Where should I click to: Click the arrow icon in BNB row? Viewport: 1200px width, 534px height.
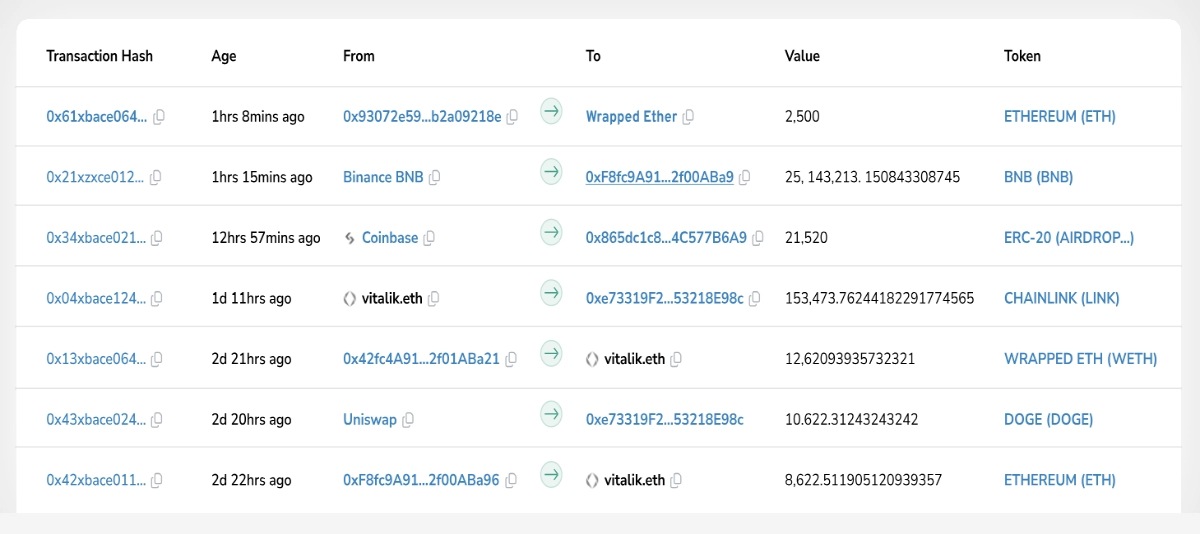[x=551, y=172]
